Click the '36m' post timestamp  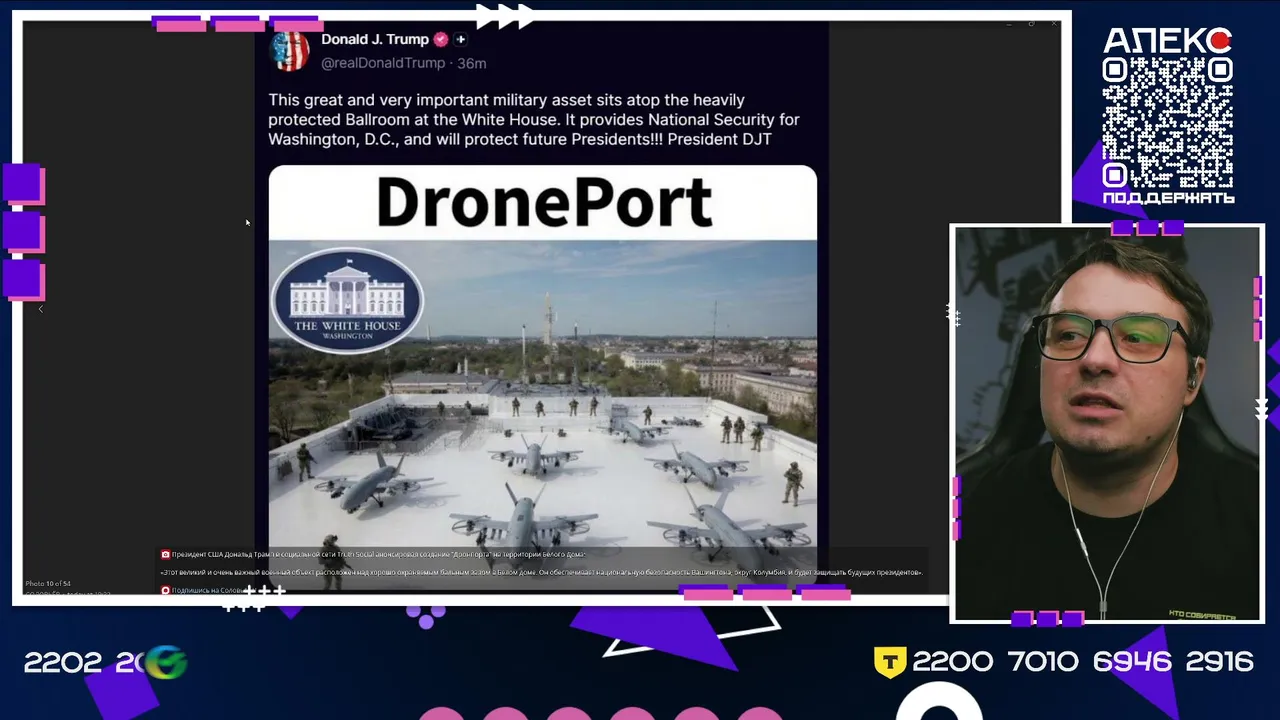(x=472, y=63)
